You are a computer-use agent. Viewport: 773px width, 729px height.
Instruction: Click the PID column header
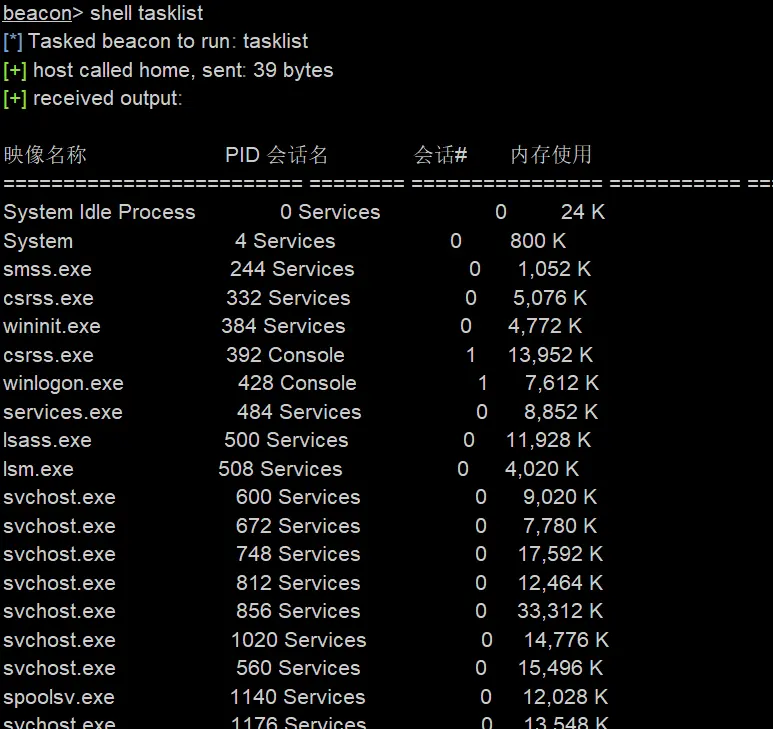click(x=242, y=155)
